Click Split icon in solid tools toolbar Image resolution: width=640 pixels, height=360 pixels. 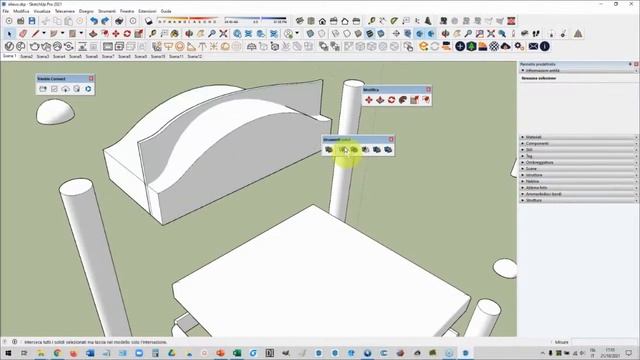point(388,150)
